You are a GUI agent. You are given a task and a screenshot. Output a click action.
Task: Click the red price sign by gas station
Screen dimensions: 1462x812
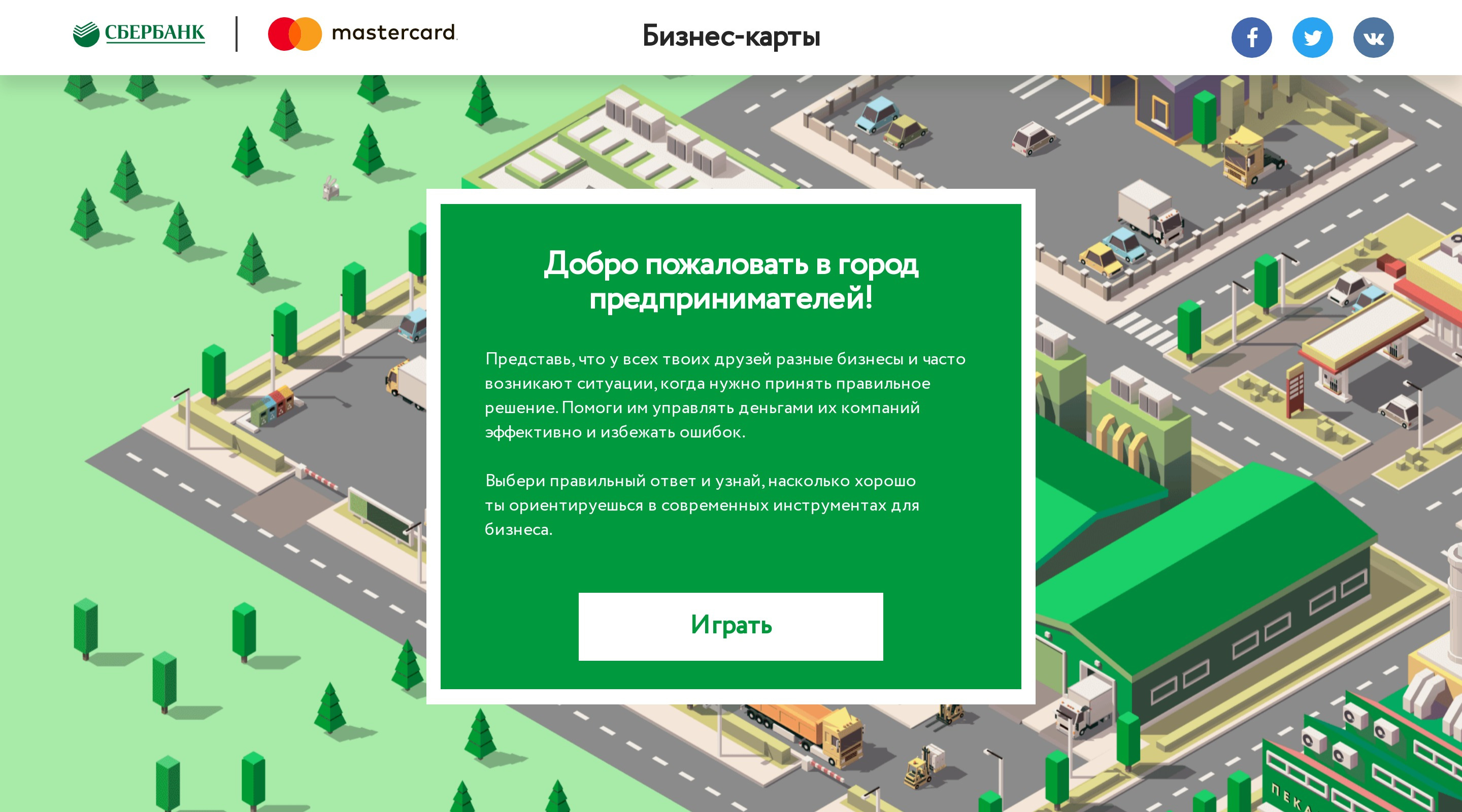pos(1295,390)
